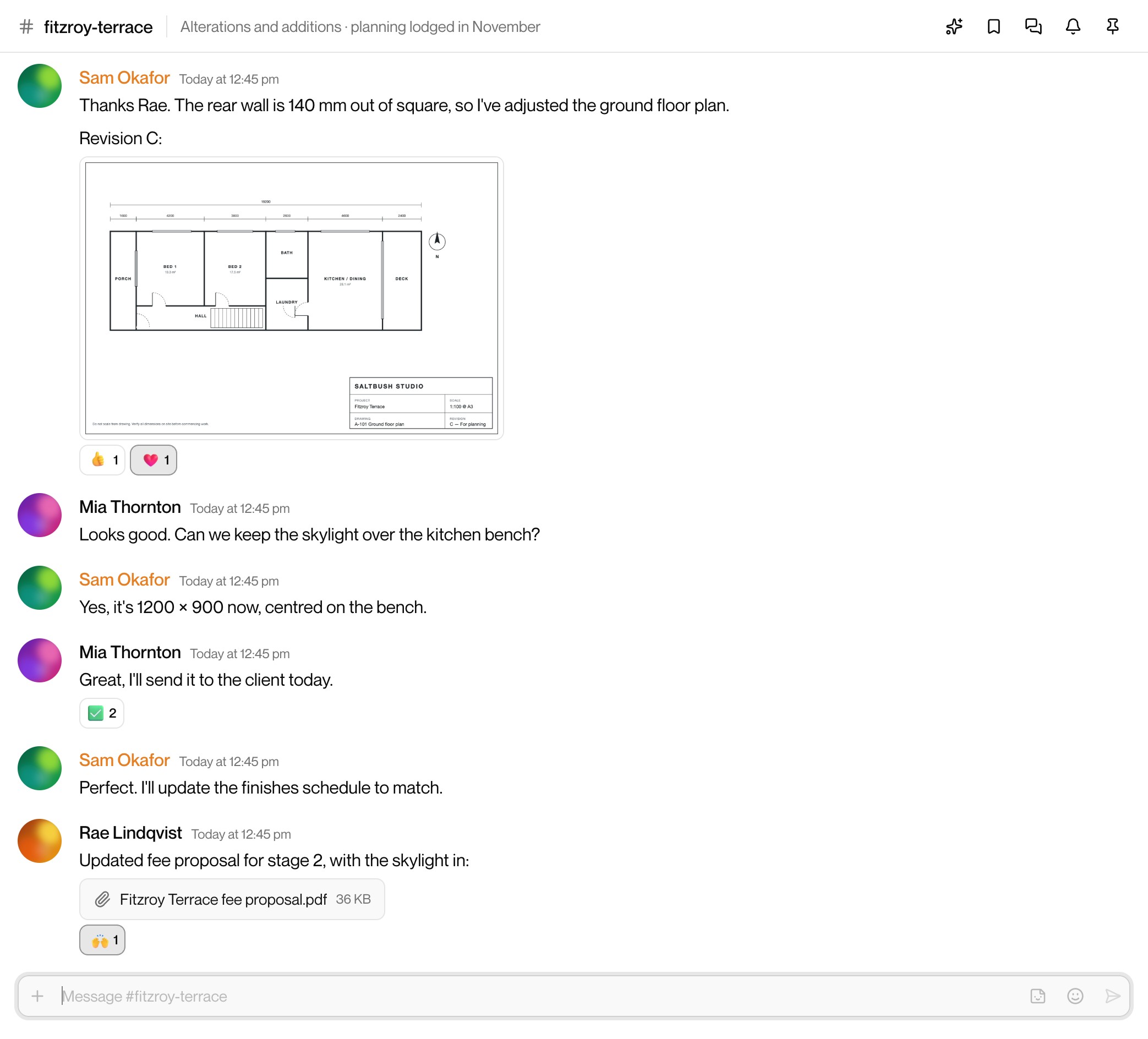Open saved bookmarks icon in header
This screenshot has height=1039, width=1148.
pyautogui.click(x=994, y=27)
